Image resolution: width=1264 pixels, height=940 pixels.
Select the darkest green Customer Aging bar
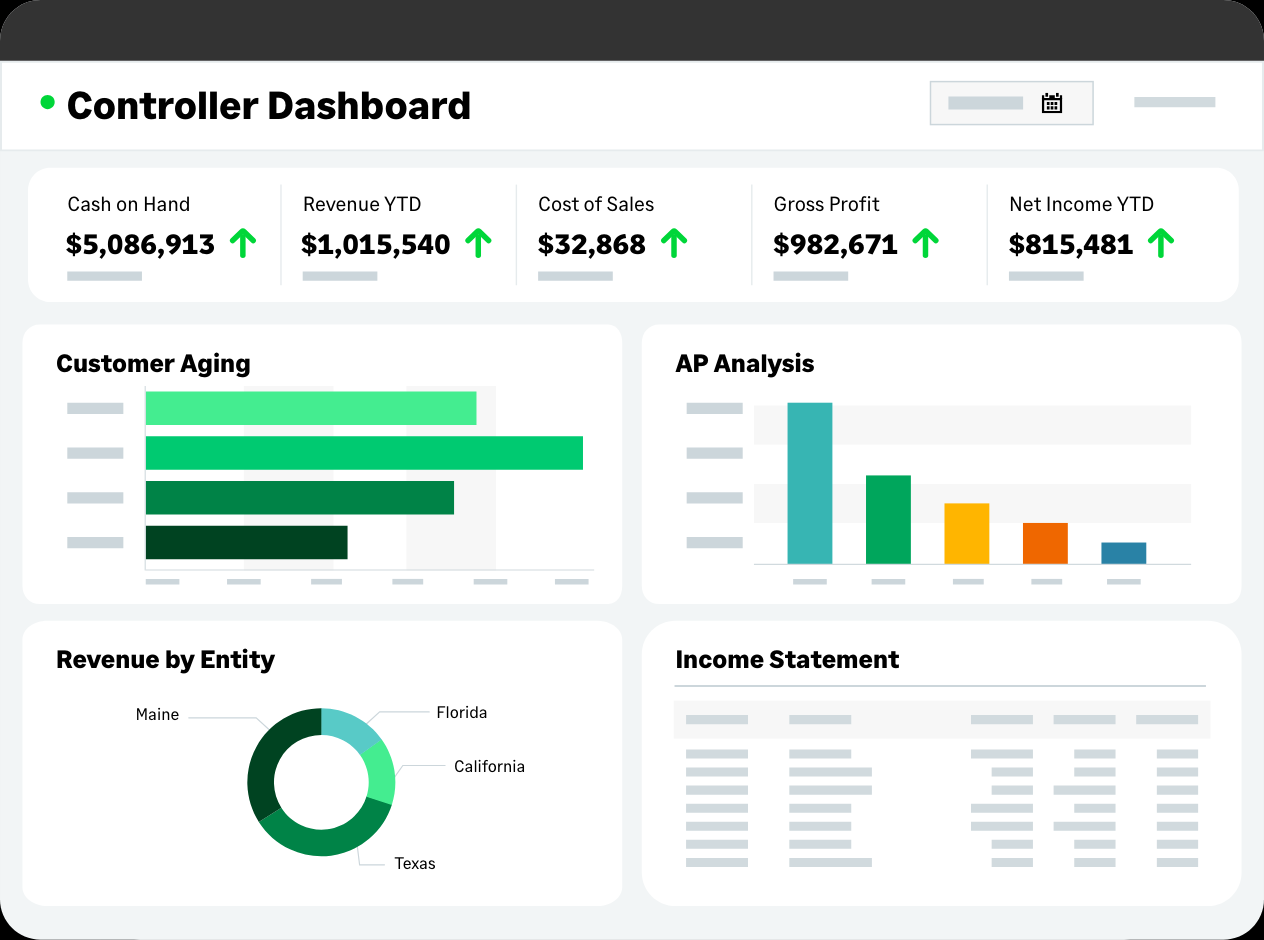[247, 543]
